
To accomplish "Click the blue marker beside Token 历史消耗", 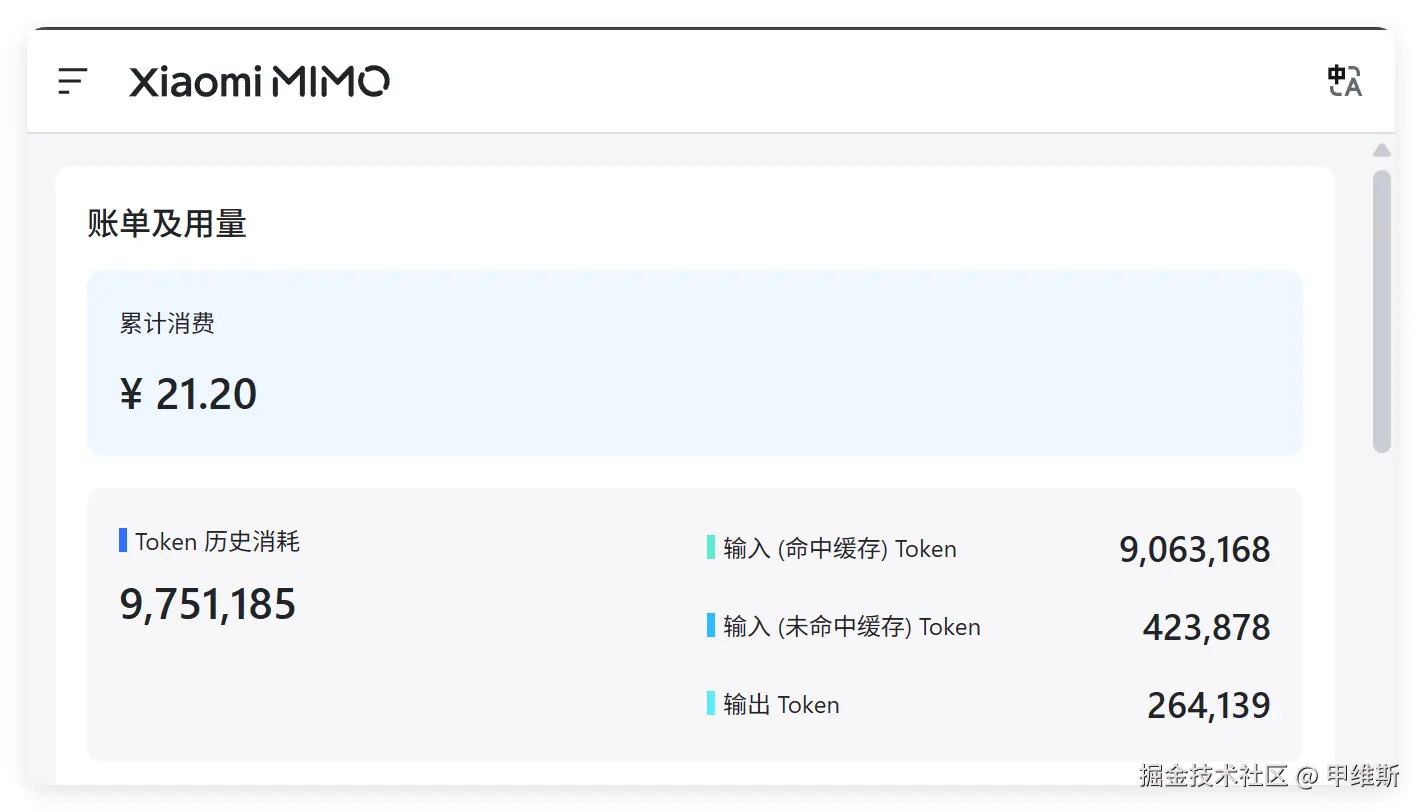I will click(x=123, y=541).
